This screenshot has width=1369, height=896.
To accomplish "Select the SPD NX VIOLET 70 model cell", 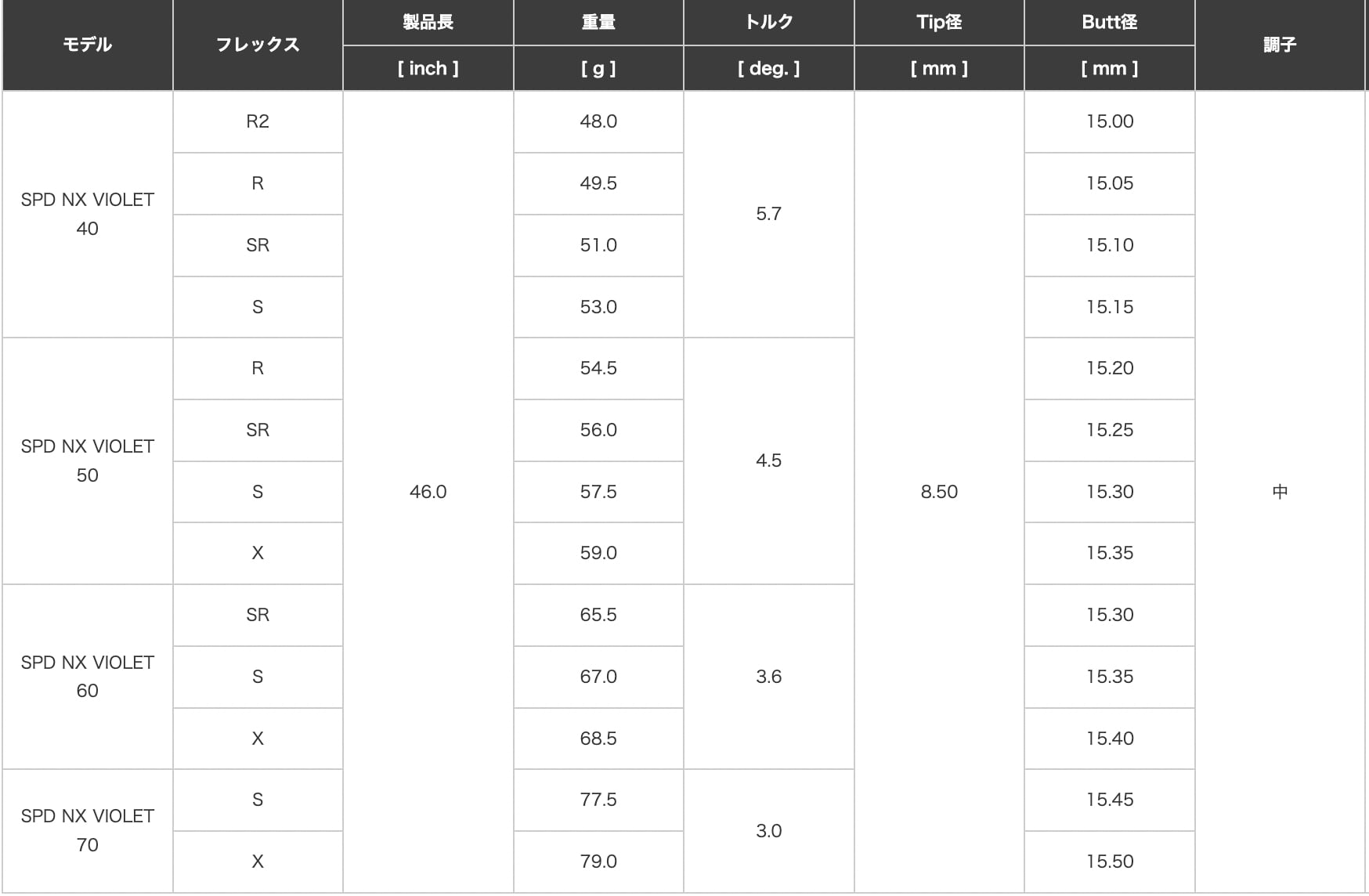I will tap(87, 830).
